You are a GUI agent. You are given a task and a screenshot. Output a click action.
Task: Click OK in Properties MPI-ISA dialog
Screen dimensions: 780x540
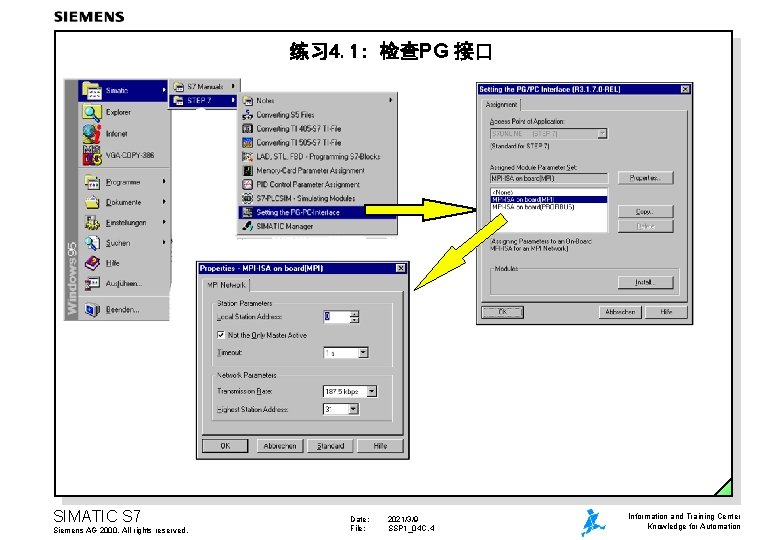click(225, 446)
